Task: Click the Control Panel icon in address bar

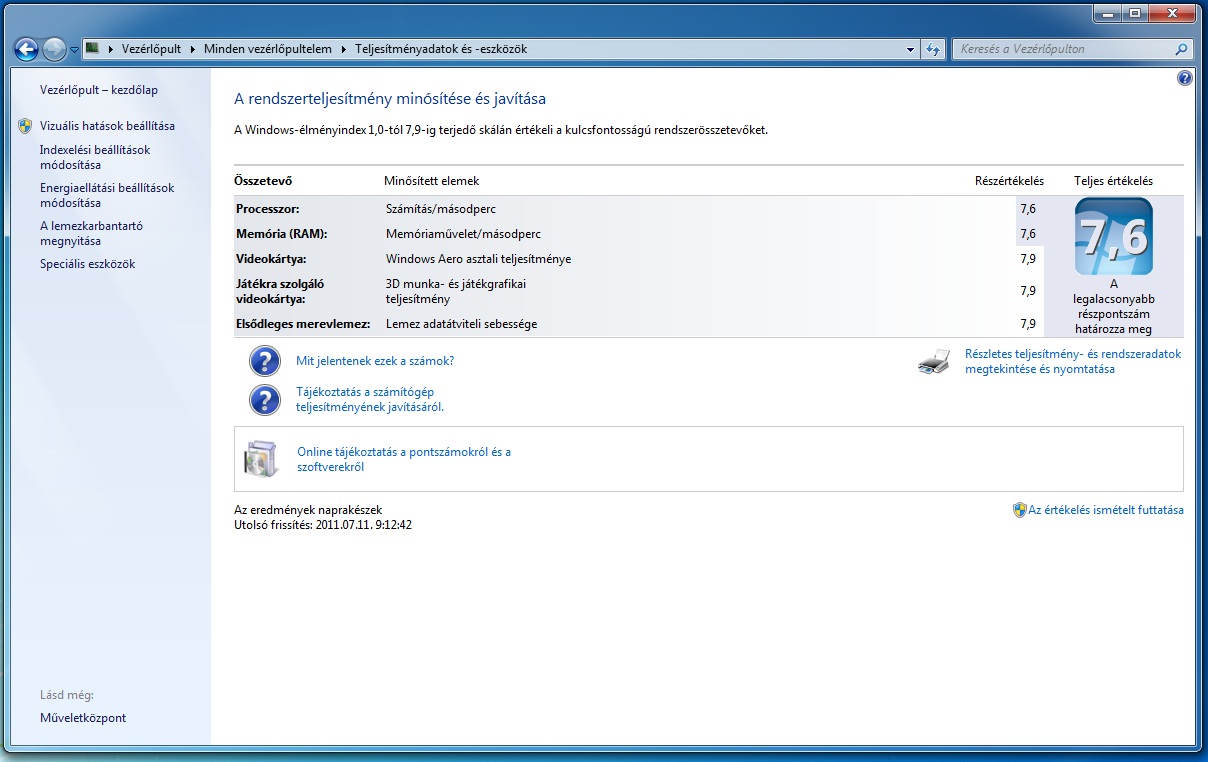Action: (92, 48)
